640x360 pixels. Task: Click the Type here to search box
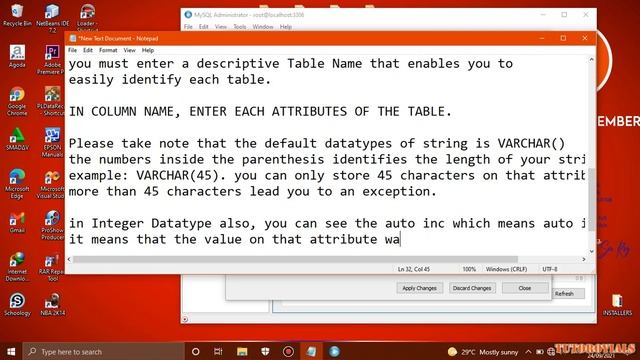pos(104,351)
